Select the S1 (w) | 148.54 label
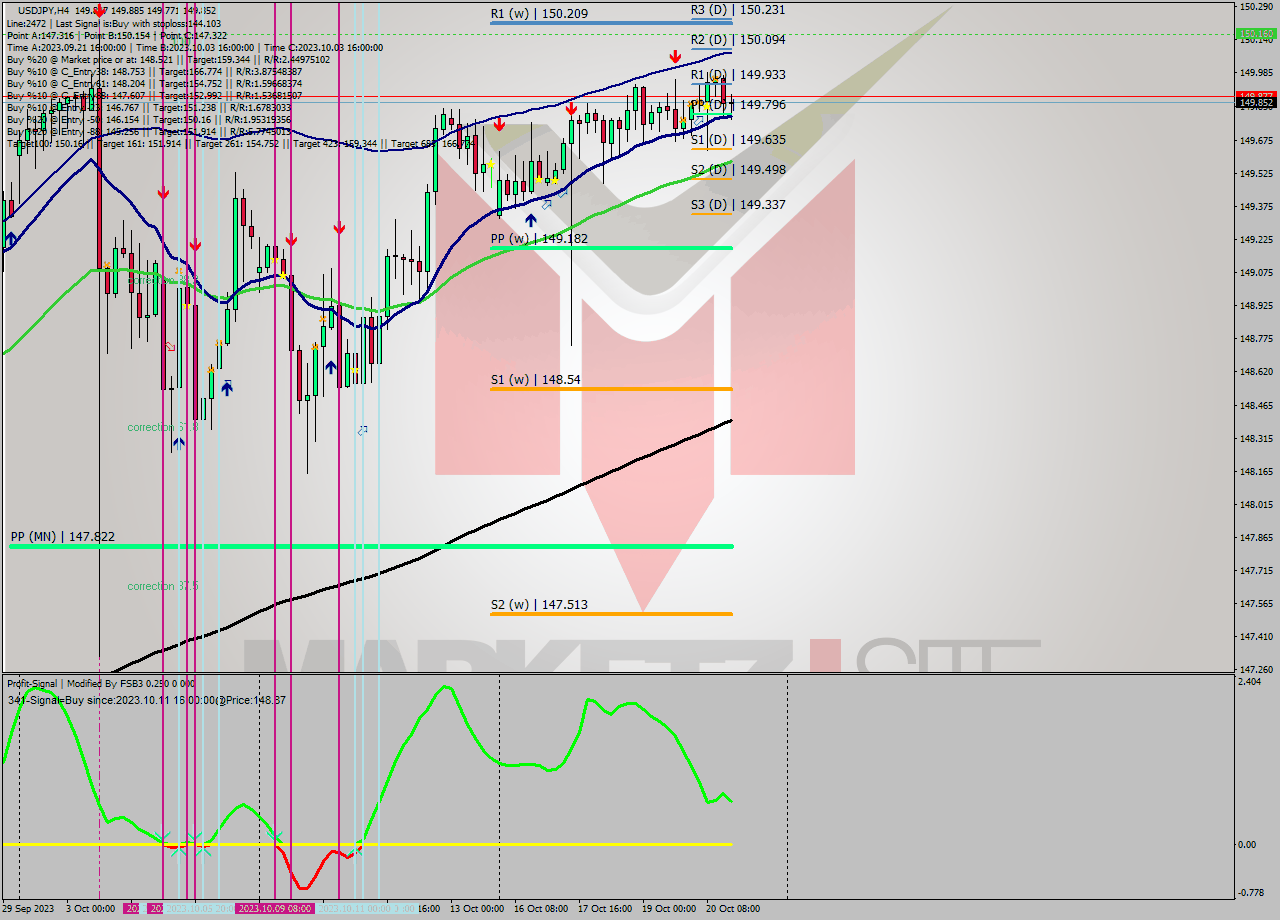This screenshot has height=920, width=1280. tap(535, 380)
